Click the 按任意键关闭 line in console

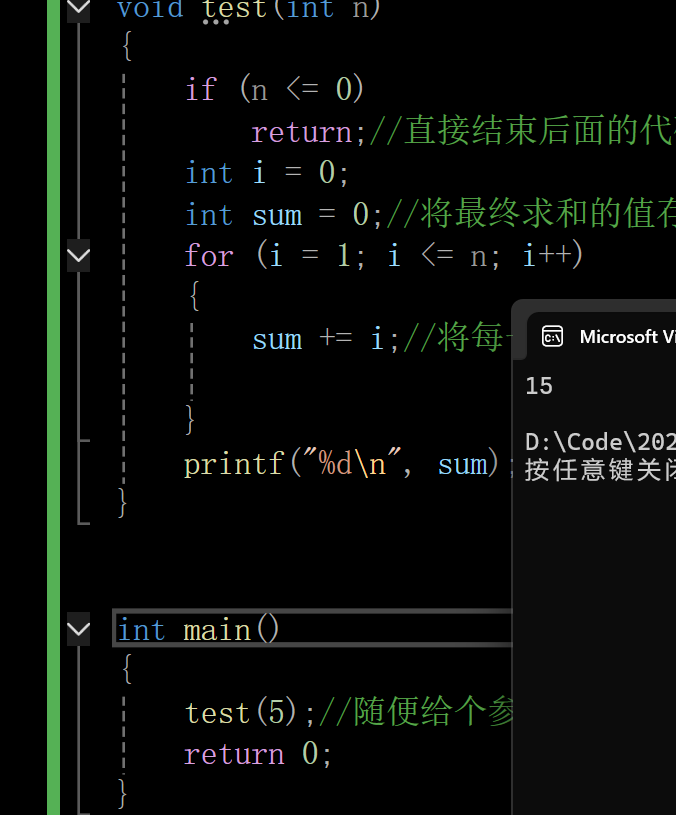[x=600, y=470]
